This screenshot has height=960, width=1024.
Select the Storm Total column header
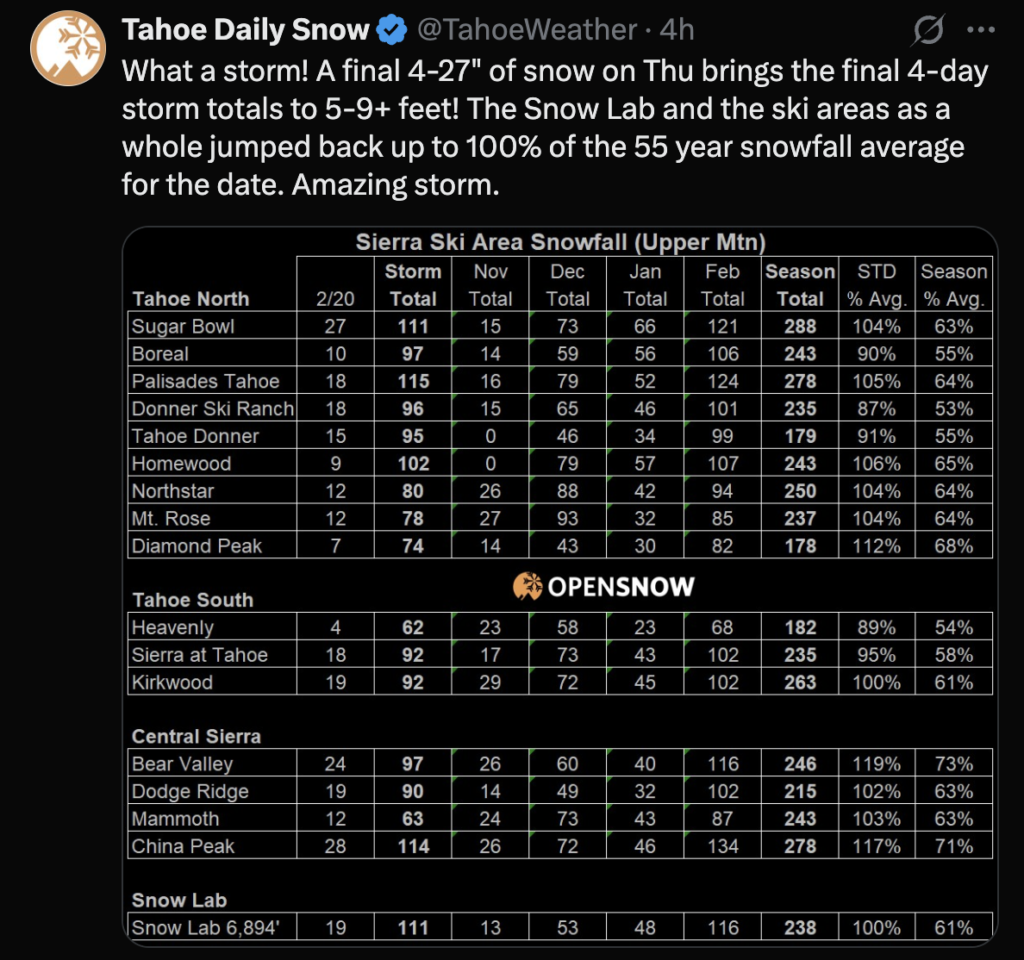pos(413,285)
